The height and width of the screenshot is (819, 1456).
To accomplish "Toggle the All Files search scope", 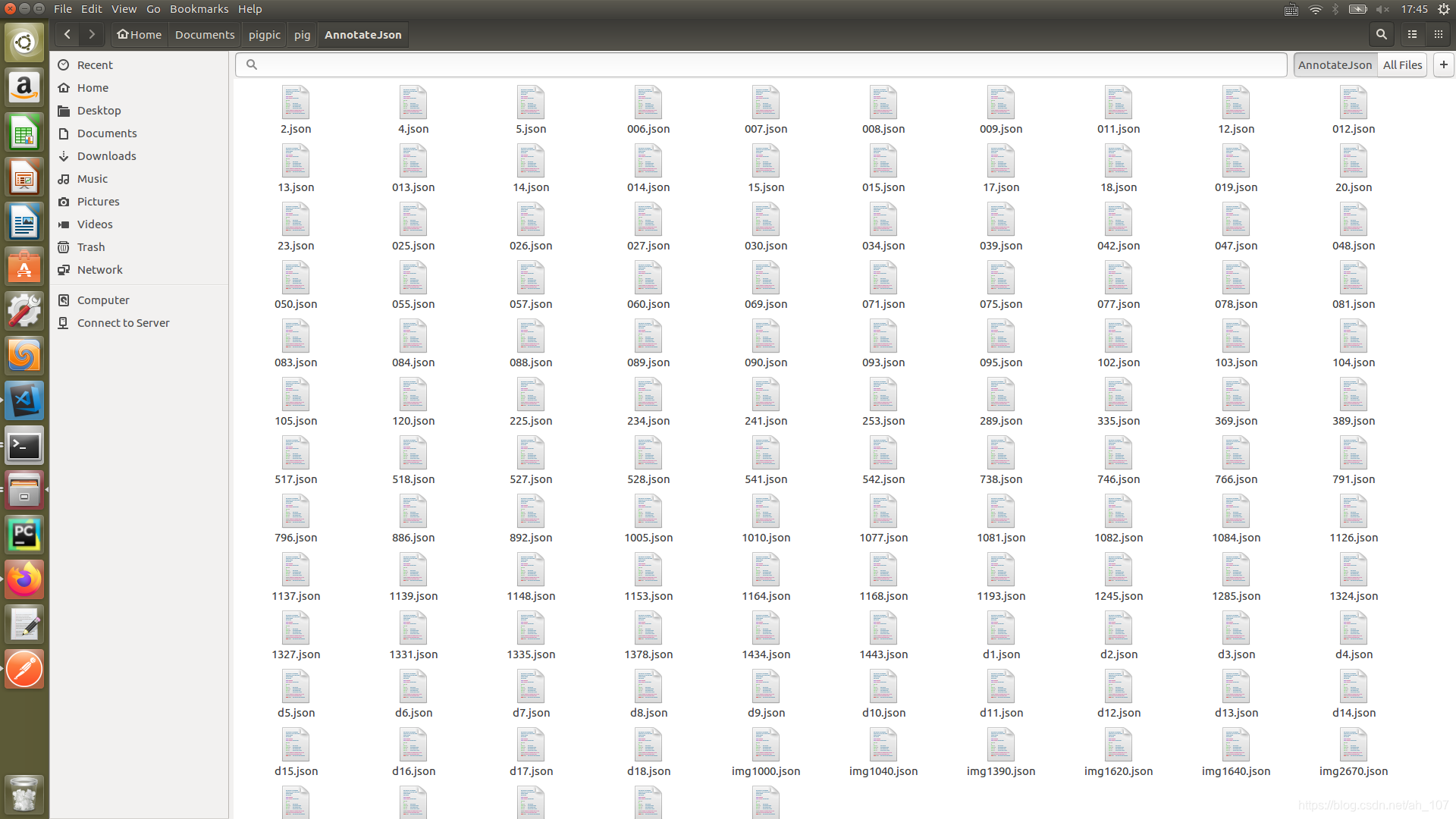I will [x=1402, y=65].
